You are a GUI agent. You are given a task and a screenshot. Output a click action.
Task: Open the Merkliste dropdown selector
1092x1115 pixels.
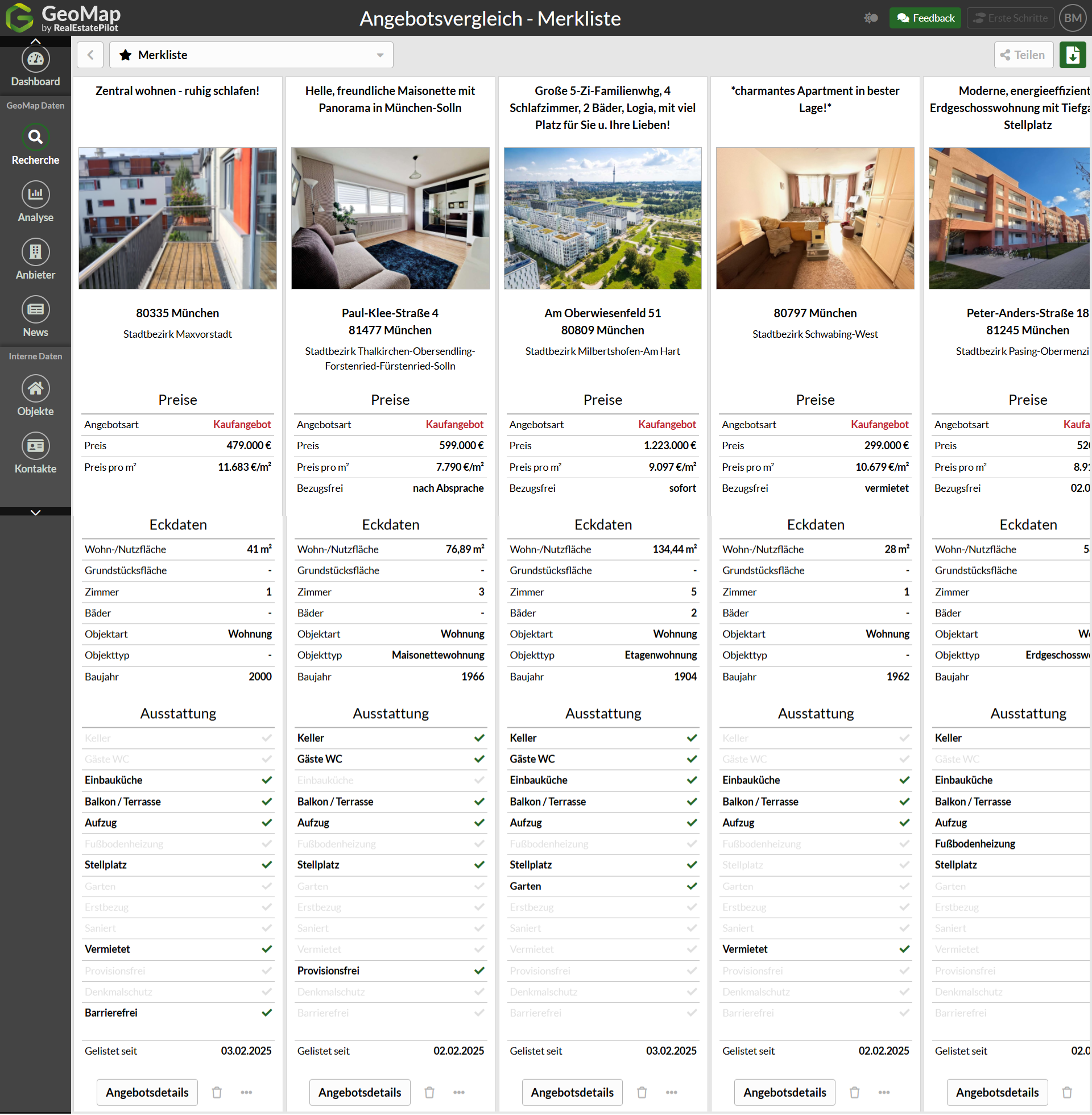pos(251,55)
